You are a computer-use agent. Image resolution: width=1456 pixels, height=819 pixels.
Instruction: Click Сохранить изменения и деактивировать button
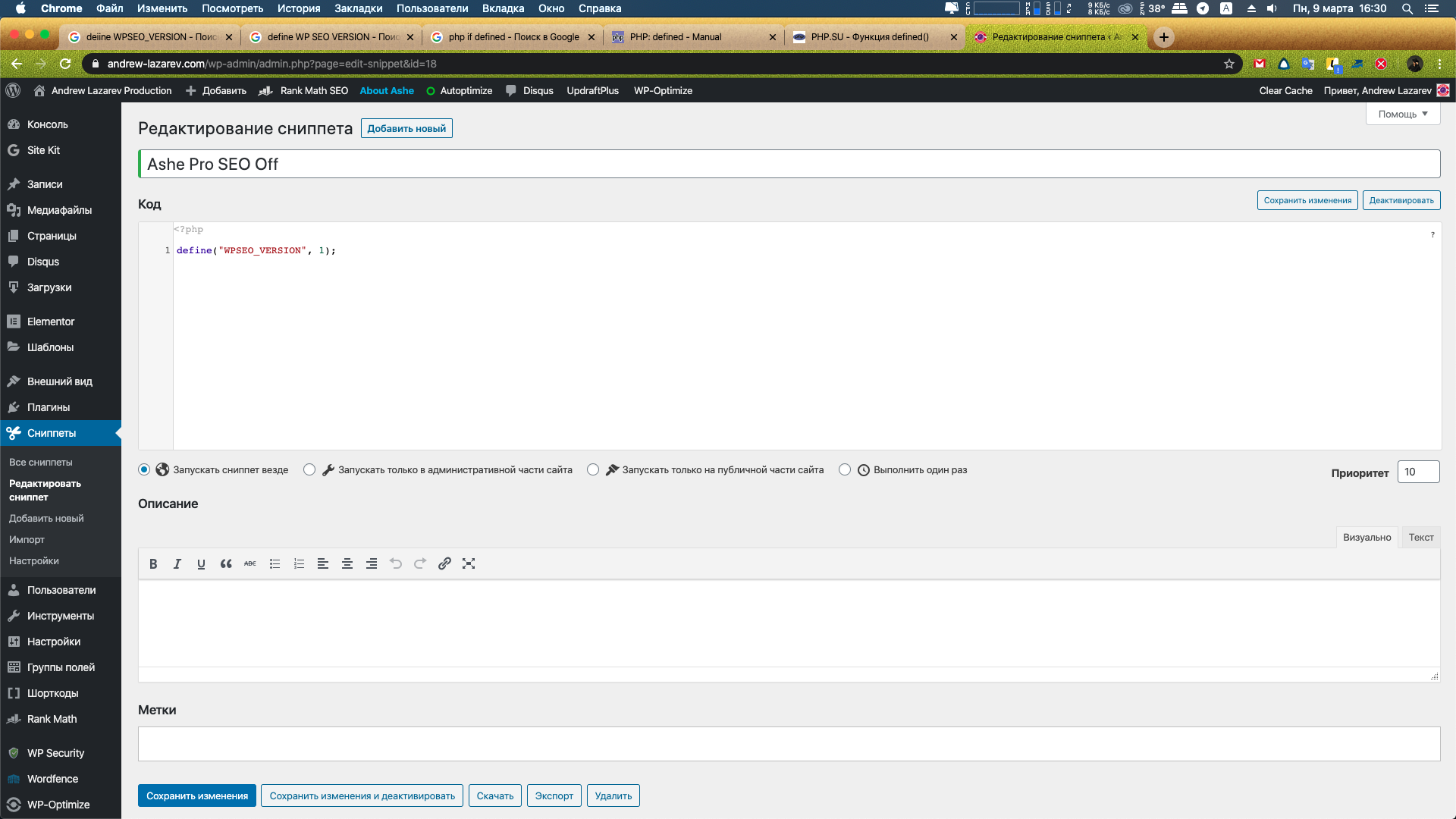(362, 795)
